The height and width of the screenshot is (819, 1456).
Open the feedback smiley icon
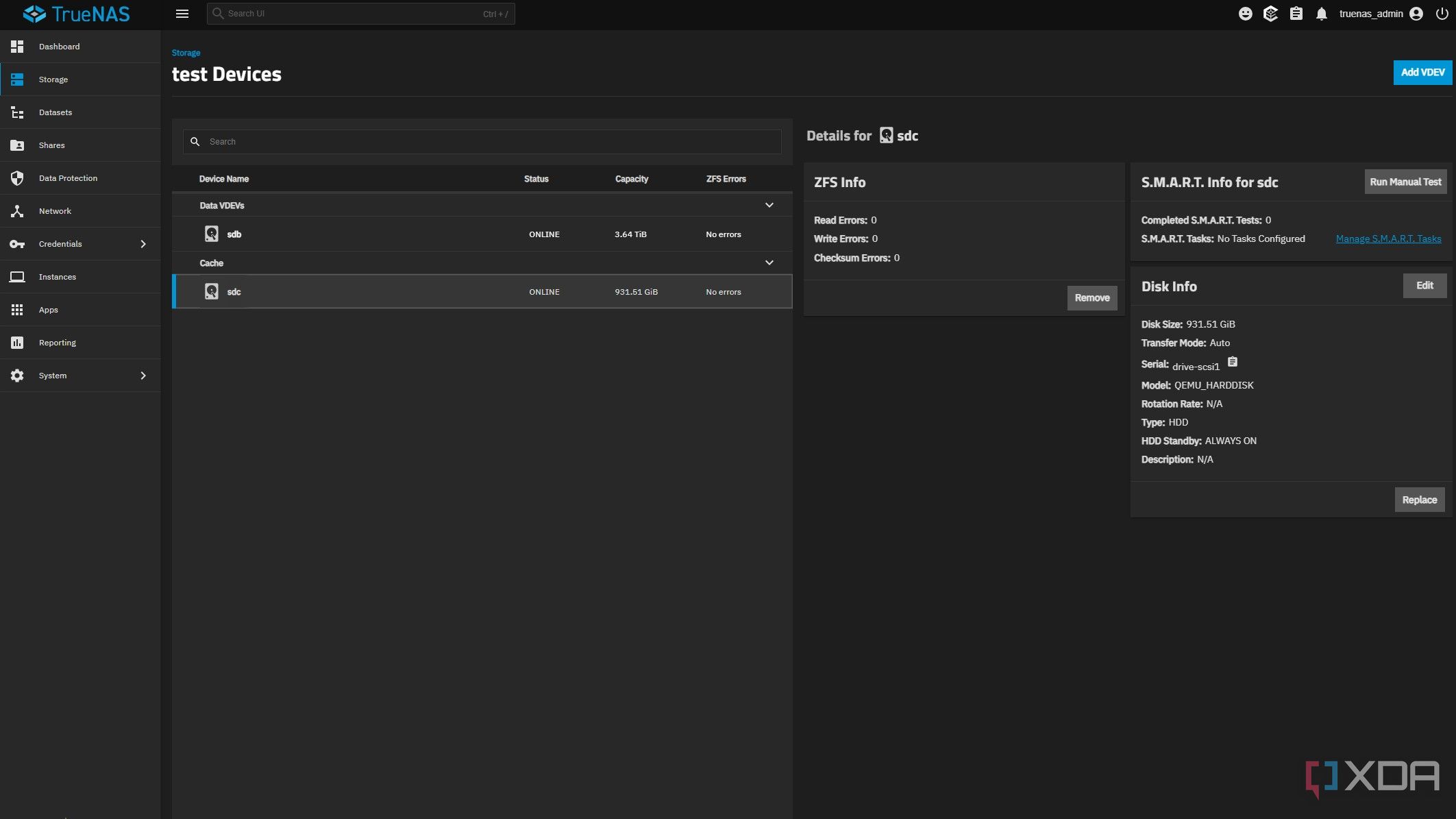pyautogui.click(x=1246, y=14)
